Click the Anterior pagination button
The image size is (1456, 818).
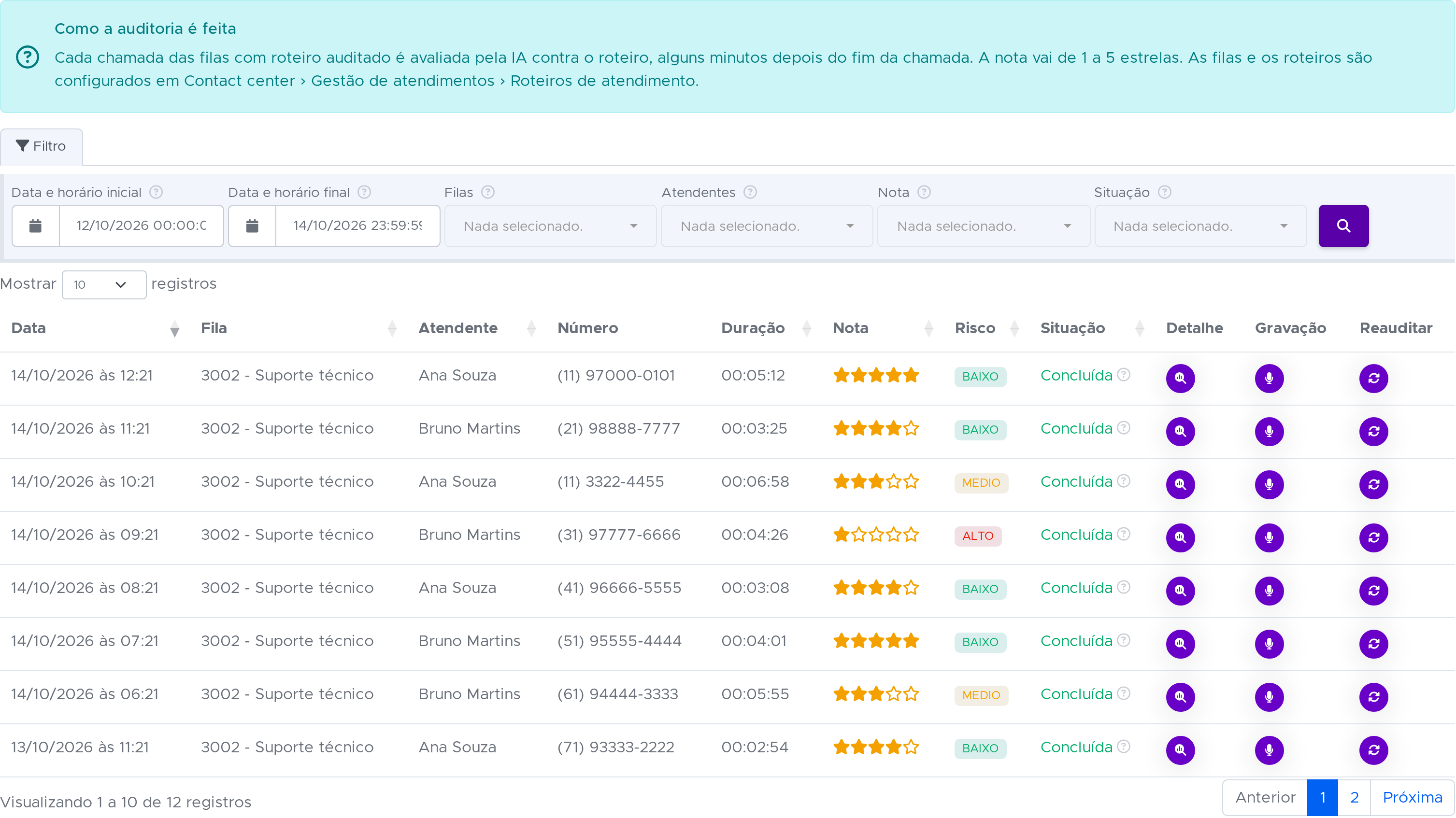coord(1265,797)
